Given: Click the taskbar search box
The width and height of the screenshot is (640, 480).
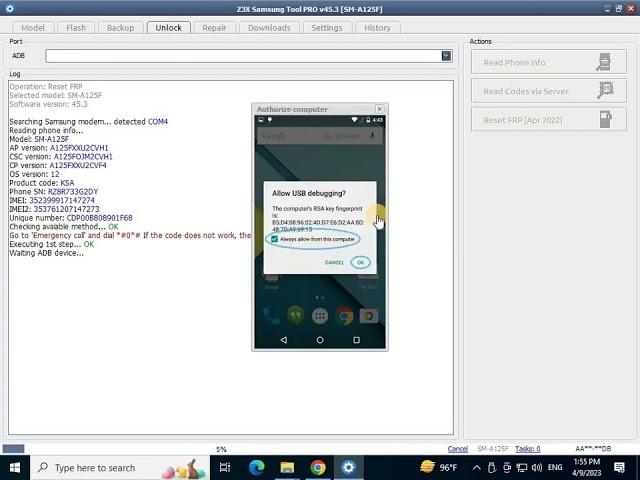Looking at the screenshot, I should pyautogui.click(x=120, y=468).
